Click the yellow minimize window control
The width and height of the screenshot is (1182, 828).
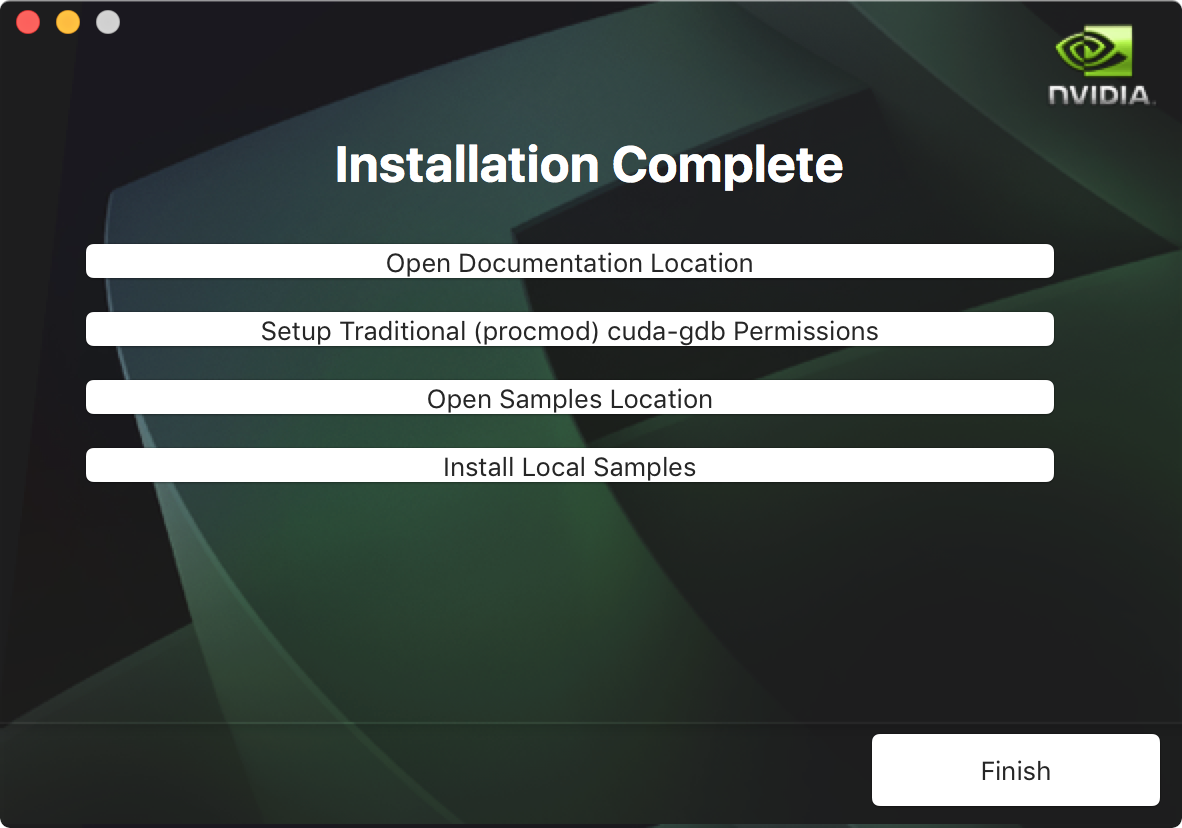[x=67, y=21]
